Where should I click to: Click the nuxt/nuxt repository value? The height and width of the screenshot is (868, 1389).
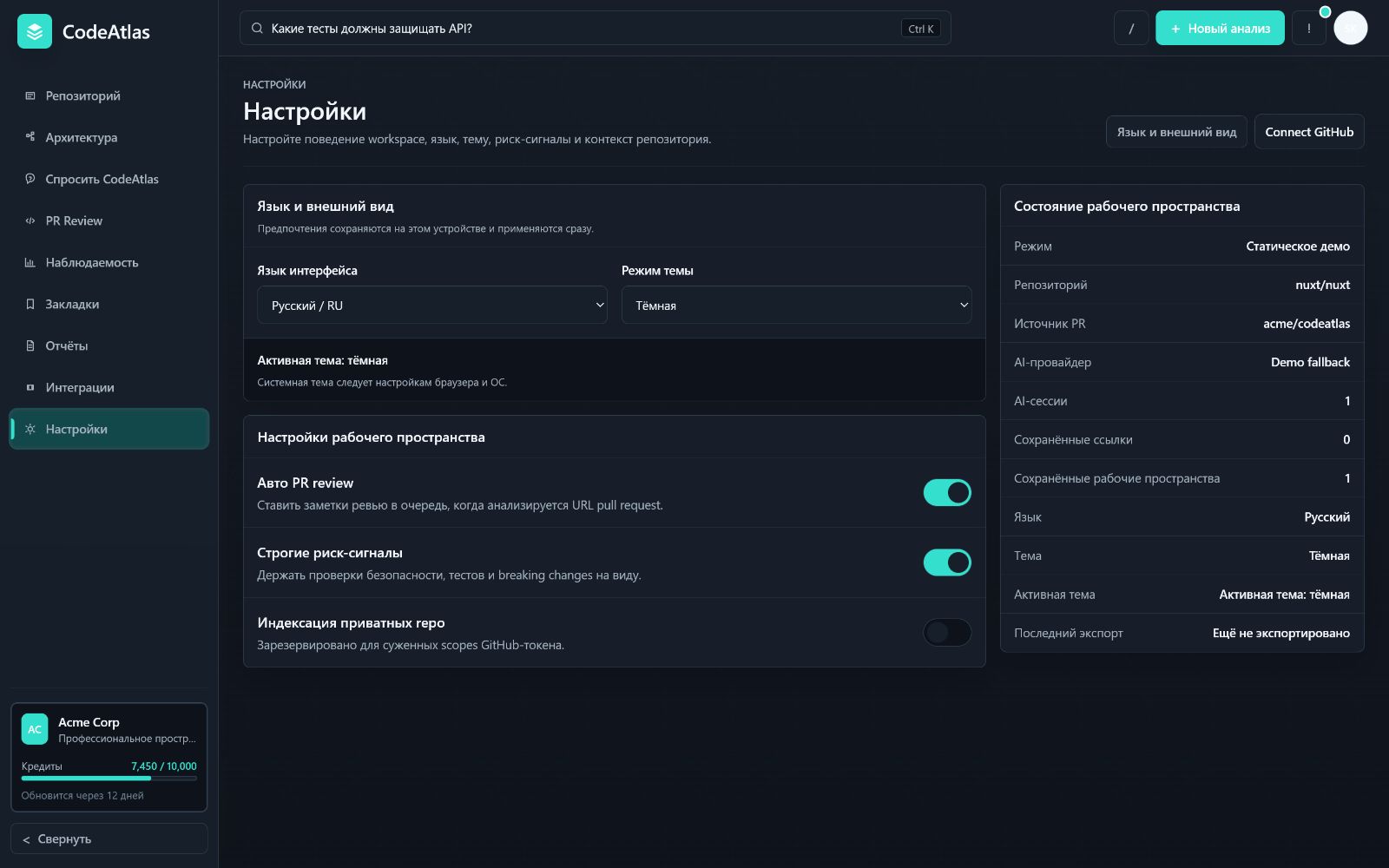[x=1322, y=285]
